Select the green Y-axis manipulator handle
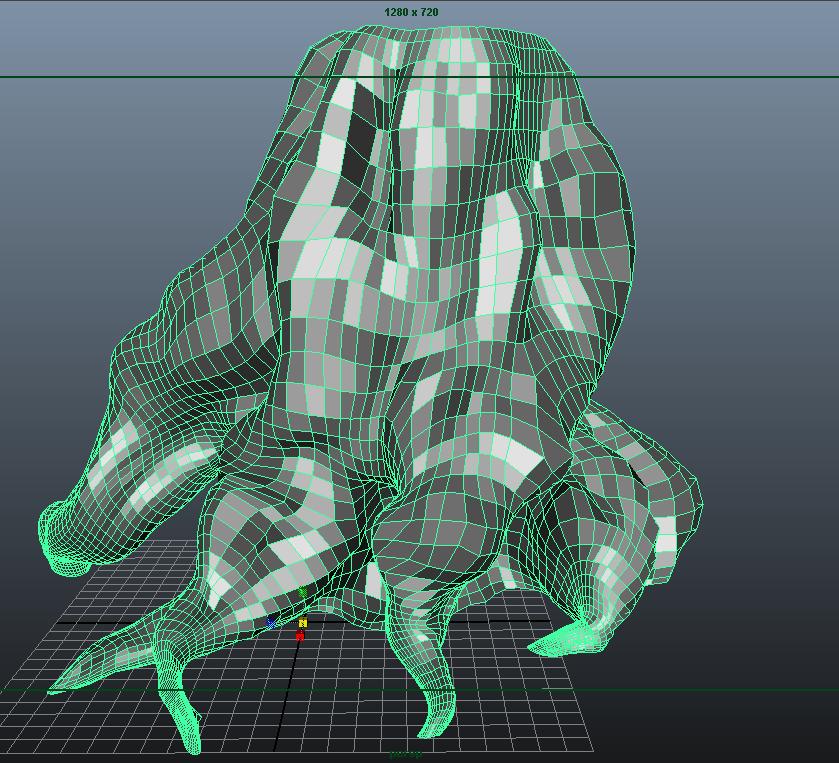Image resolution: width=839 pixels, height=763 pixels. pyautogui.click(x=302, y=592)
